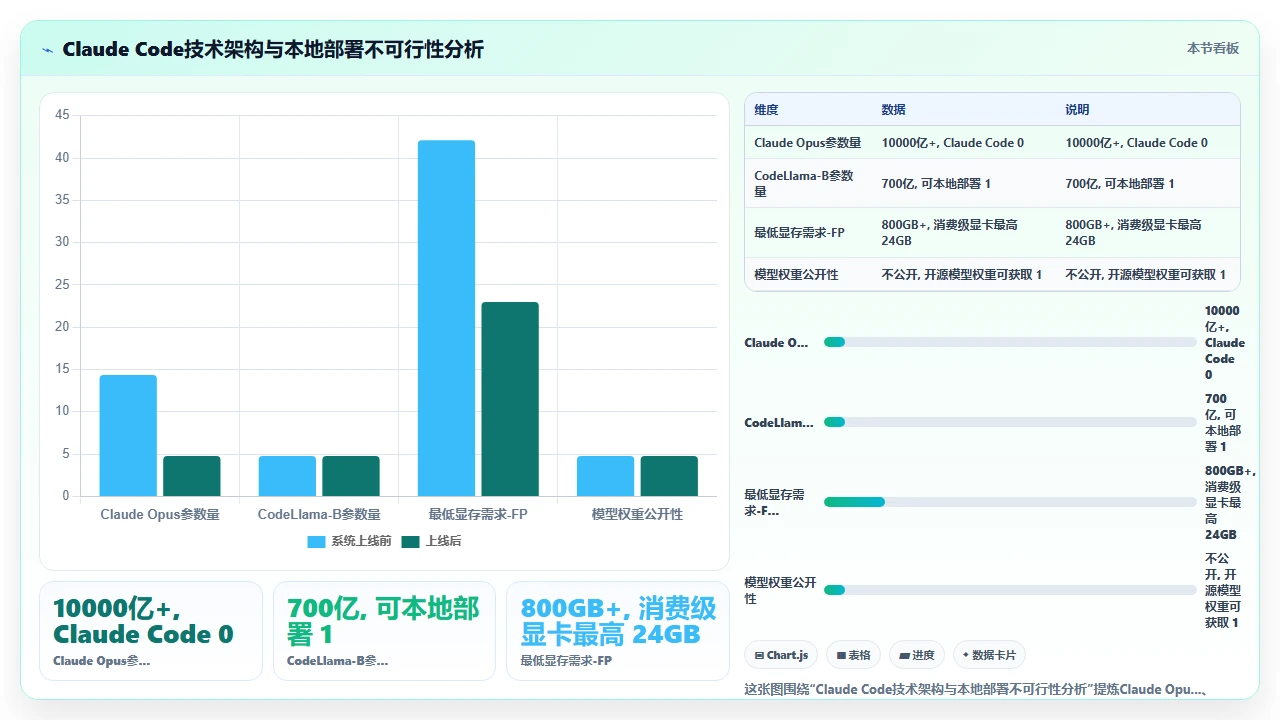This screenshot has height=720, width=1280.
Task: Click the 最低显存需求-FP green bar
Action: point(510,399)
